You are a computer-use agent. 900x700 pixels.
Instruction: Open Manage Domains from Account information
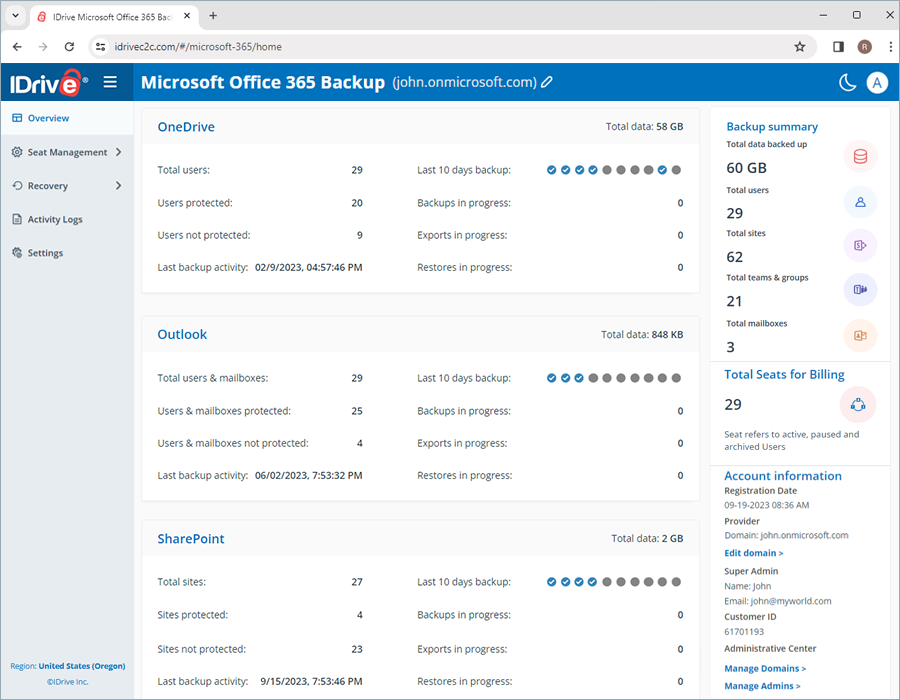click(764, 668)
